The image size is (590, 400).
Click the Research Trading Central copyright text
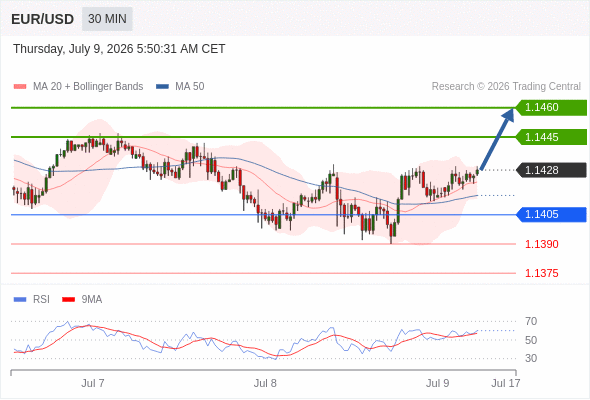coord(506,87)
